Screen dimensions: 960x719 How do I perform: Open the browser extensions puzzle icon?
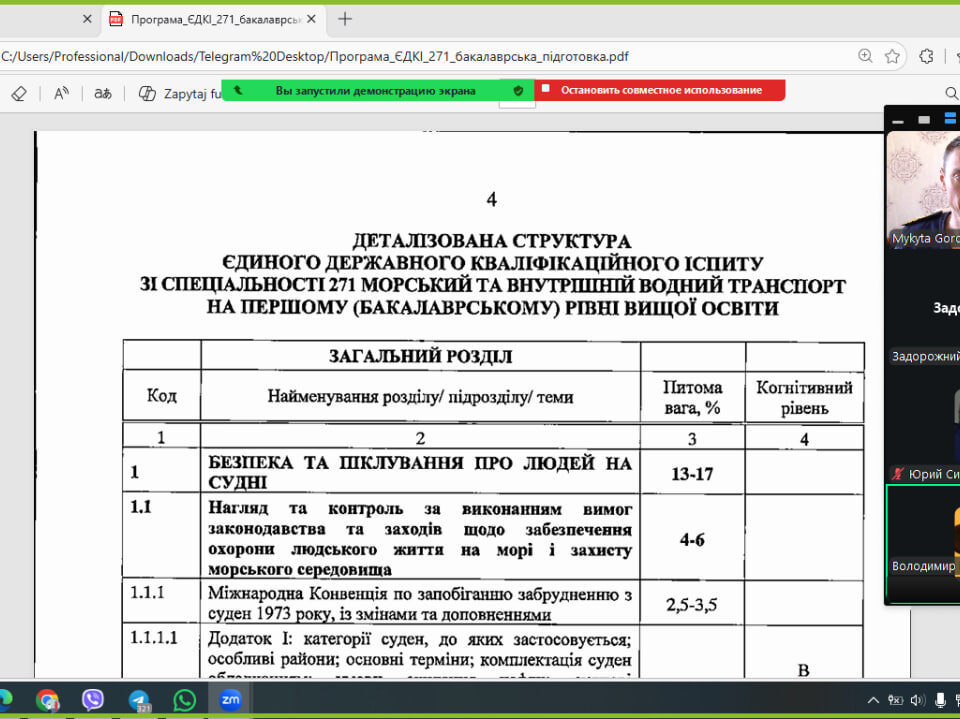[x=926, y=56]
